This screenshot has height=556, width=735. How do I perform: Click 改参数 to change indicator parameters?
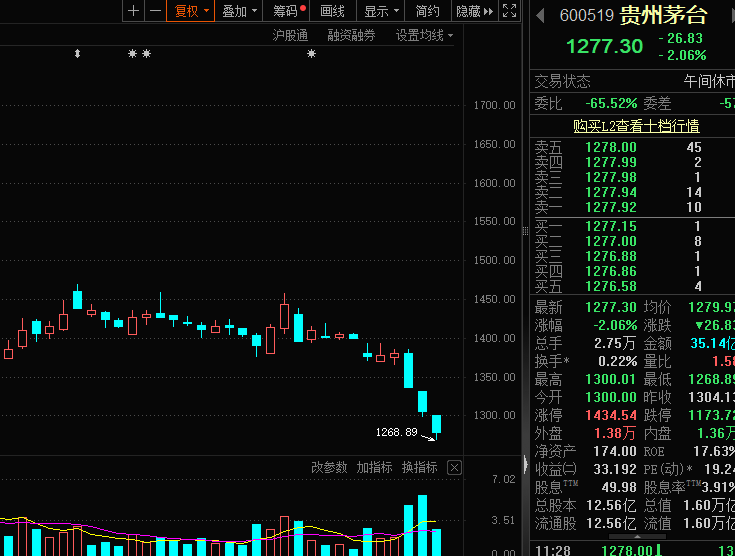click(329, 467)
